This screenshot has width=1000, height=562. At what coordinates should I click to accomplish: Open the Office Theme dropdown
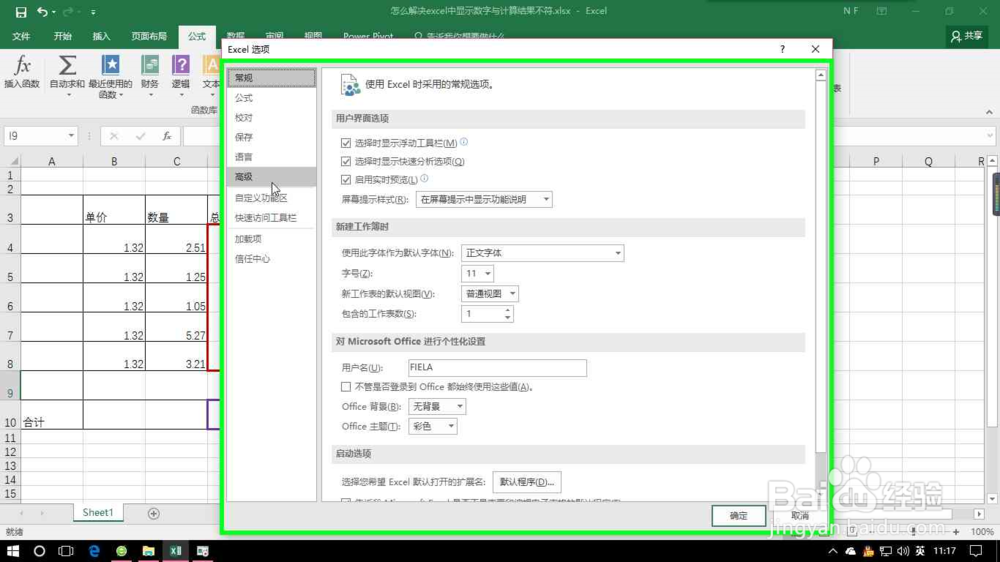point(432,426)
